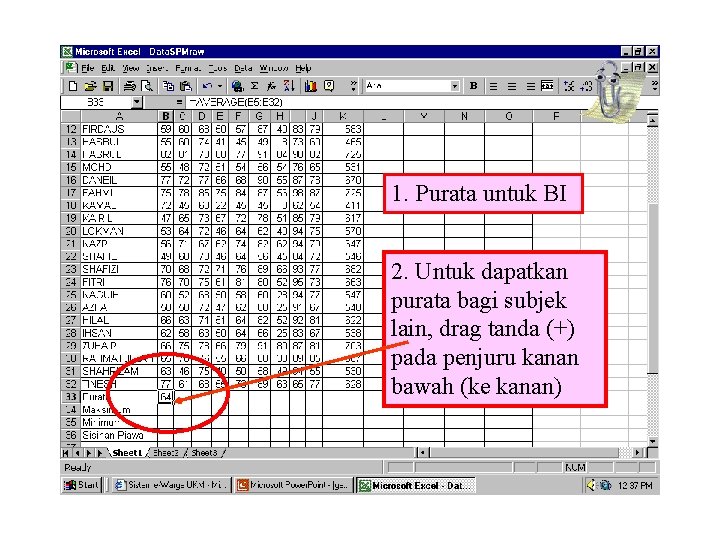Save the workbook with the floppy disk icon
This screenshot has height=540, width=720.
[108, 86]
